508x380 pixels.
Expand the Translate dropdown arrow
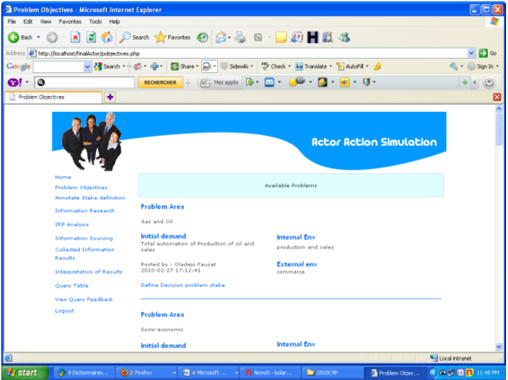[x=331, y=66]
